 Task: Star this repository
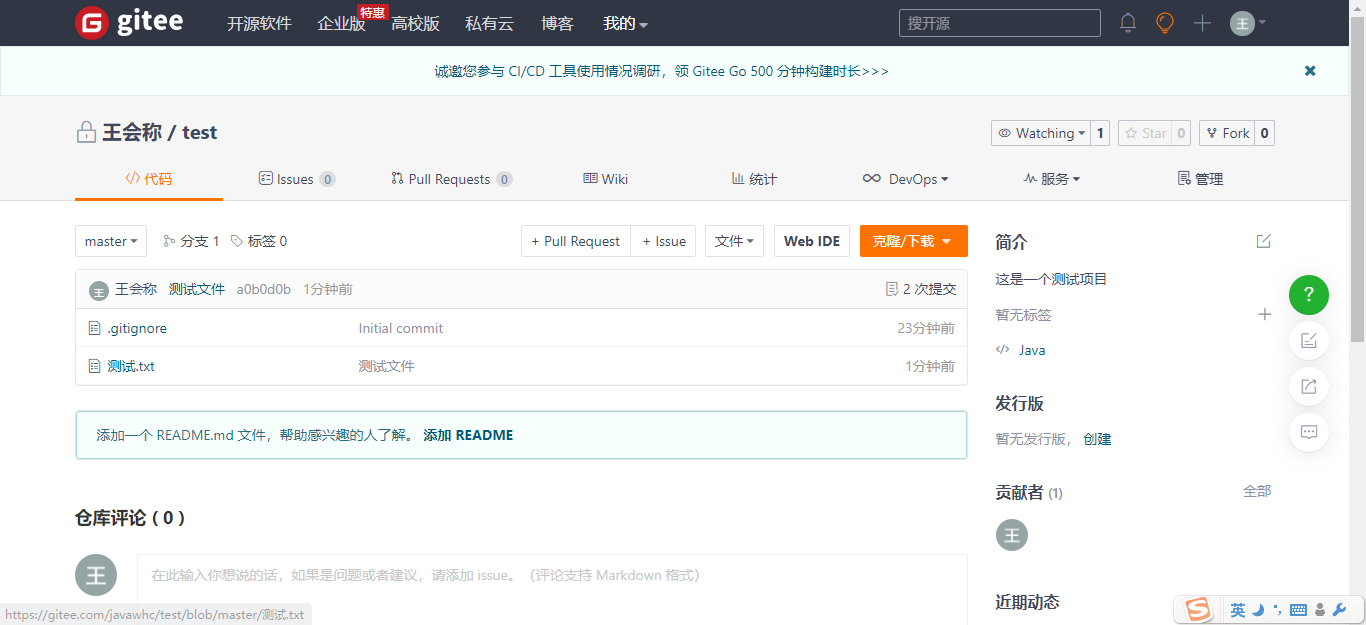pyautogui.click(x=1145, y=133)
